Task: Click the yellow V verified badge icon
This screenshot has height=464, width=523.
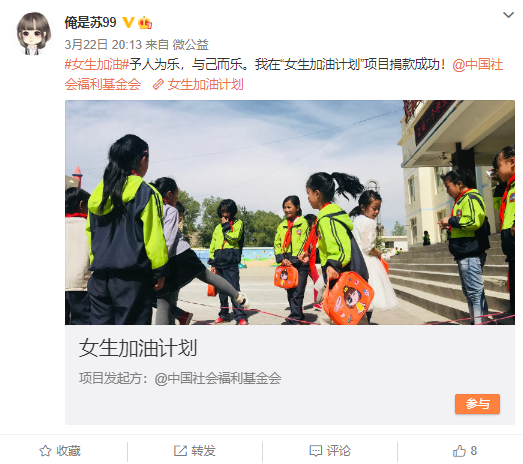Action: tap(128, 23)
